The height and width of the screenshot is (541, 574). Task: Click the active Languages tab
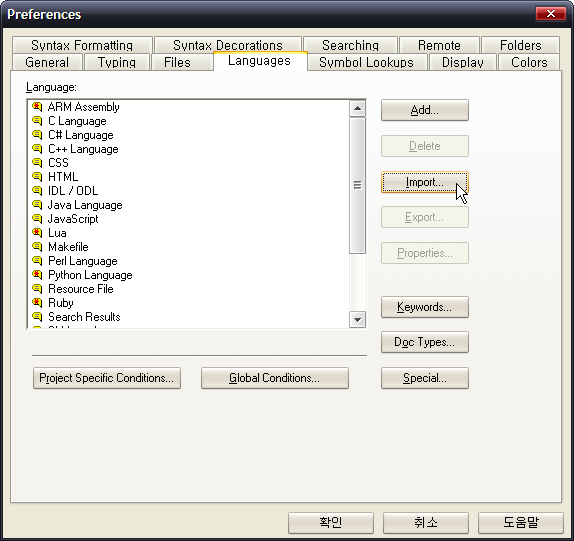(x=259, y=61)
